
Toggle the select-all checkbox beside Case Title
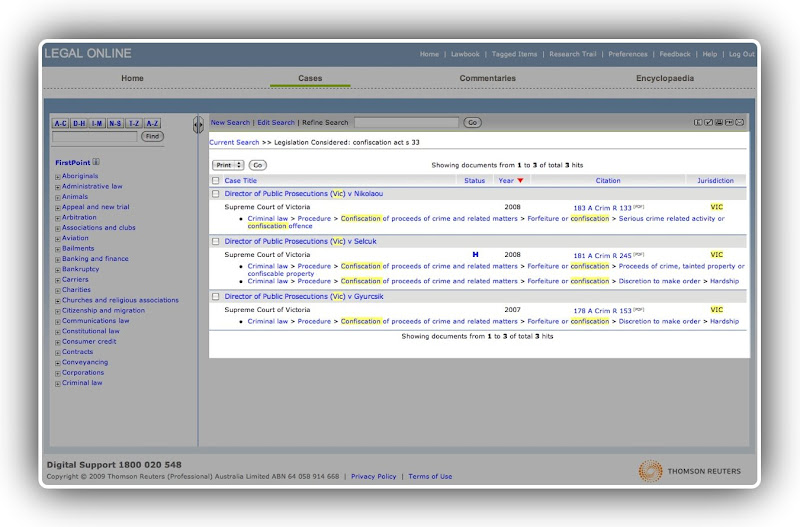coord(216,181)
